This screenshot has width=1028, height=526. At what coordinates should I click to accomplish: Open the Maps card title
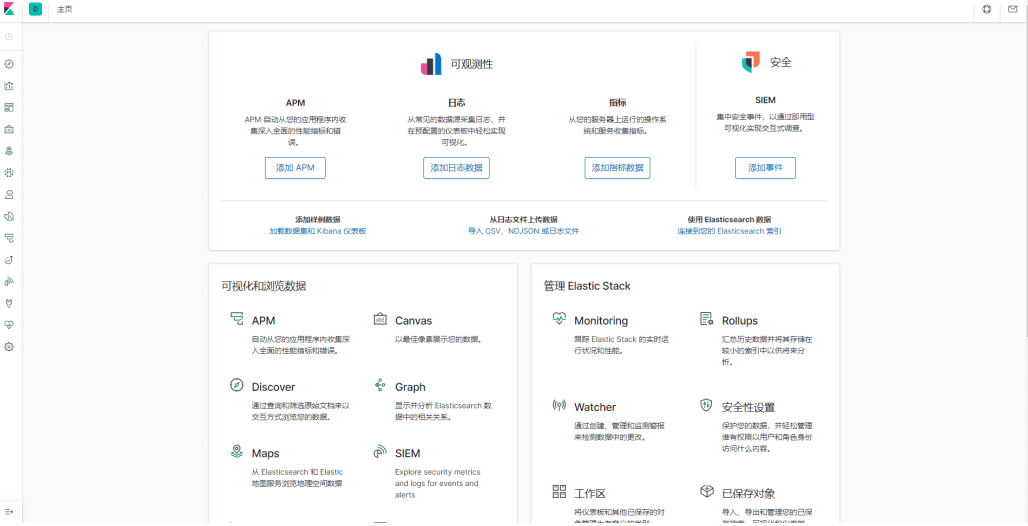(x=266, y=453)
